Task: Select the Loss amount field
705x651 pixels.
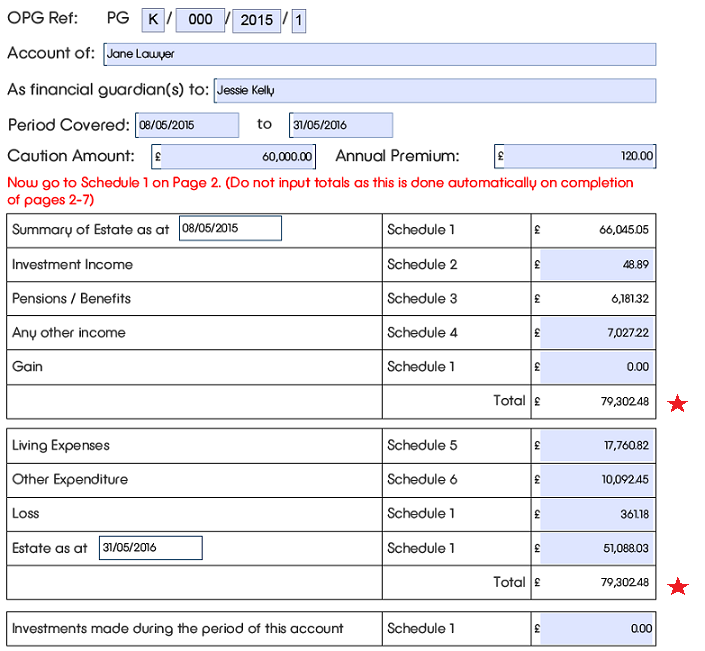Action: point(597,514)
